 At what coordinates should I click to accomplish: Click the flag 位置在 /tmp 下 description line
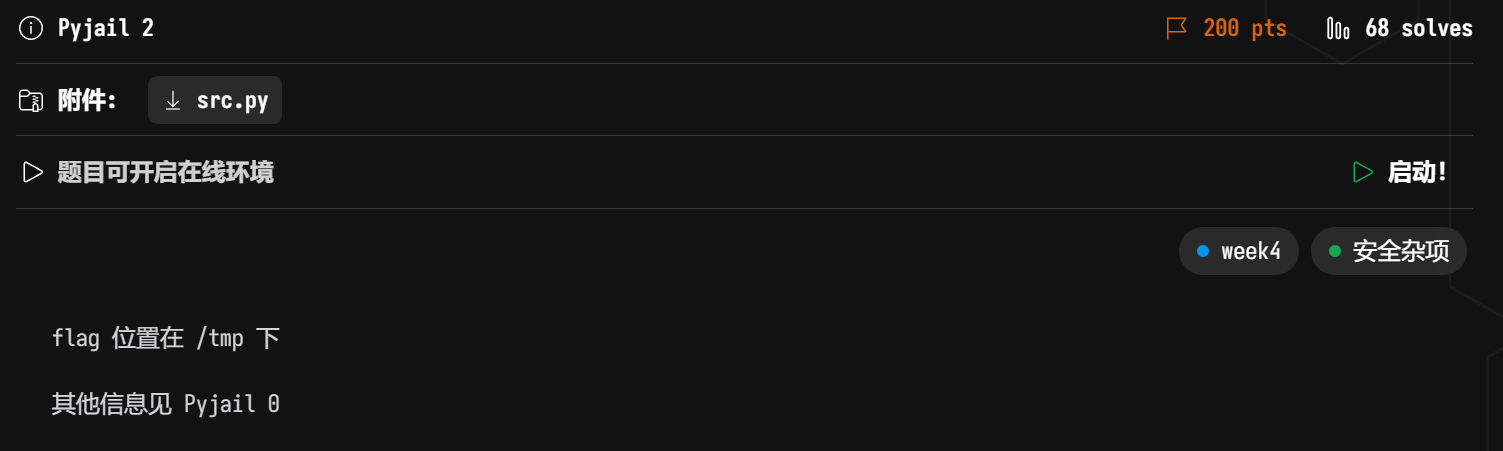pos(166,338)
